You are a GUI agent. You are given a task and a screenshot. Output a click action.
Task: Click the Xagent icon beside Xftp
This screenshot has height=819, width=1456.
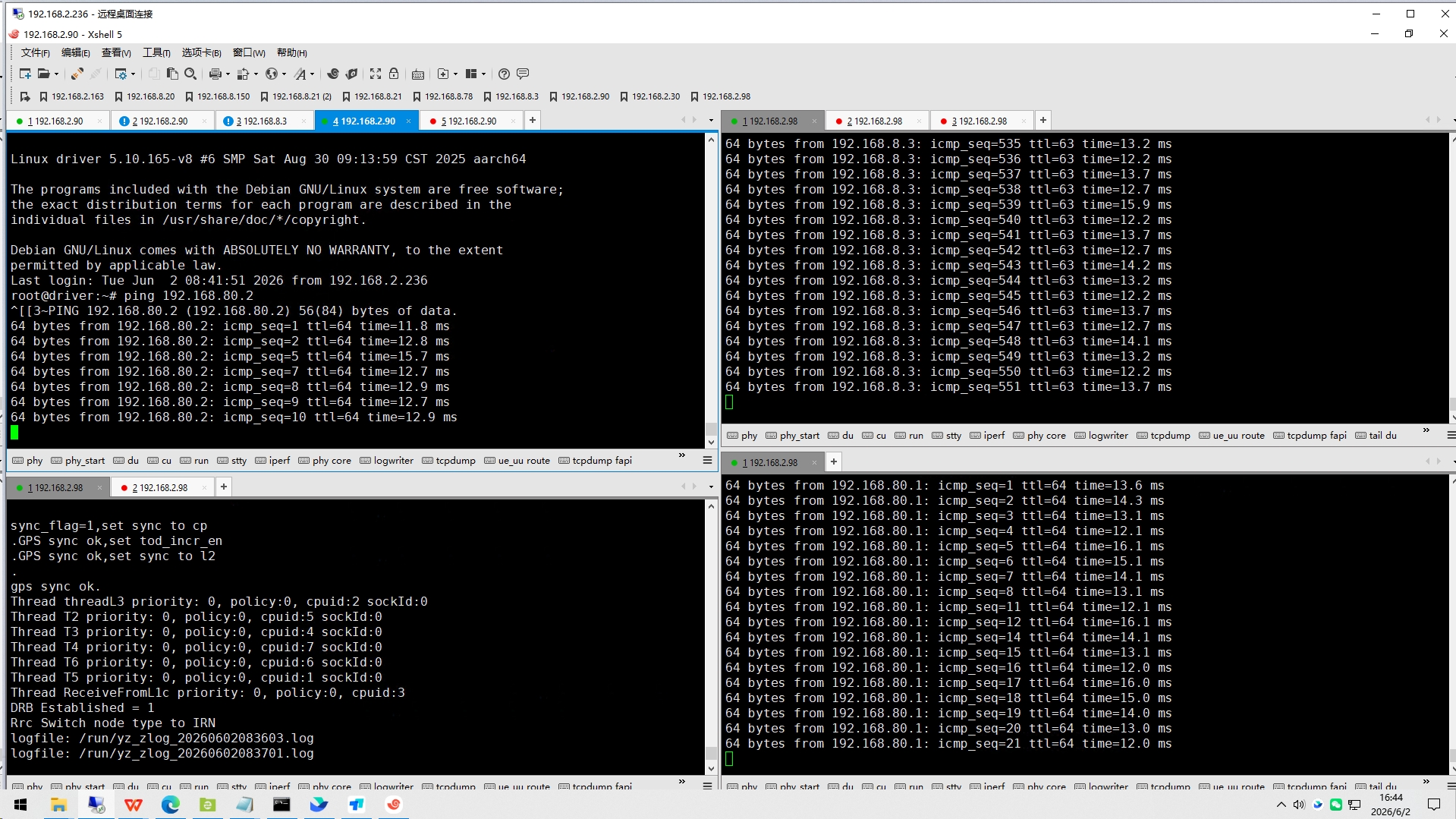[351, 74]
